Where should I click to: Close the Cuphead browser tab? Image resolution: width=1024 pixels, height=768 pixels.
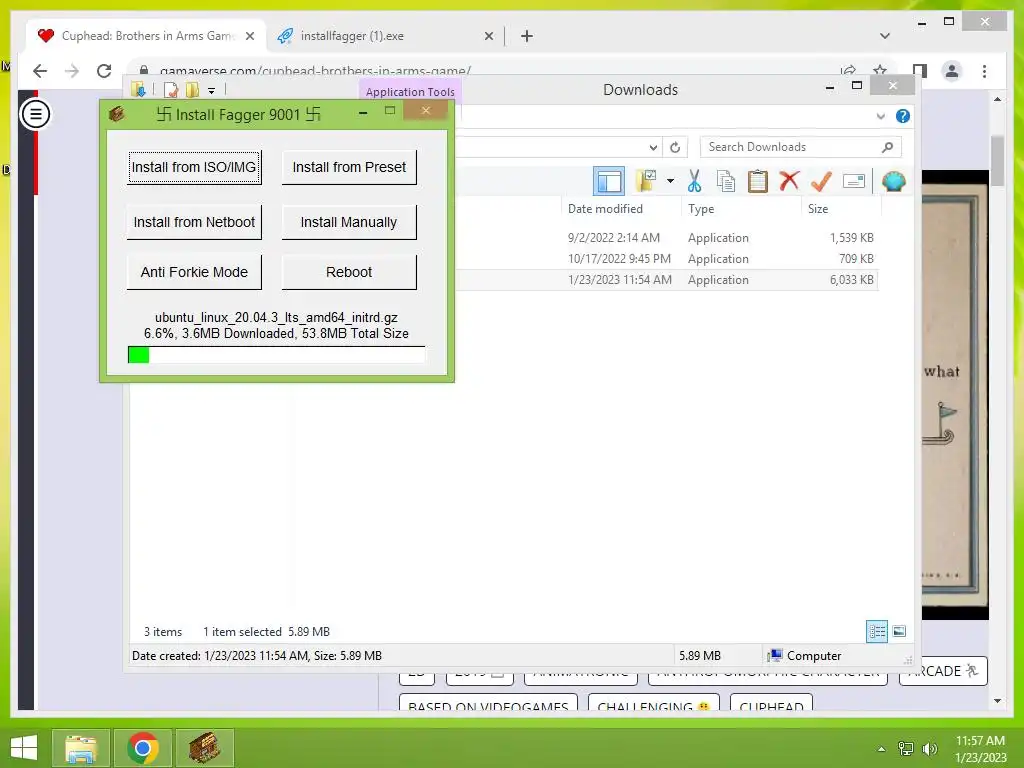pyautogui.click(x=249, y=36)
